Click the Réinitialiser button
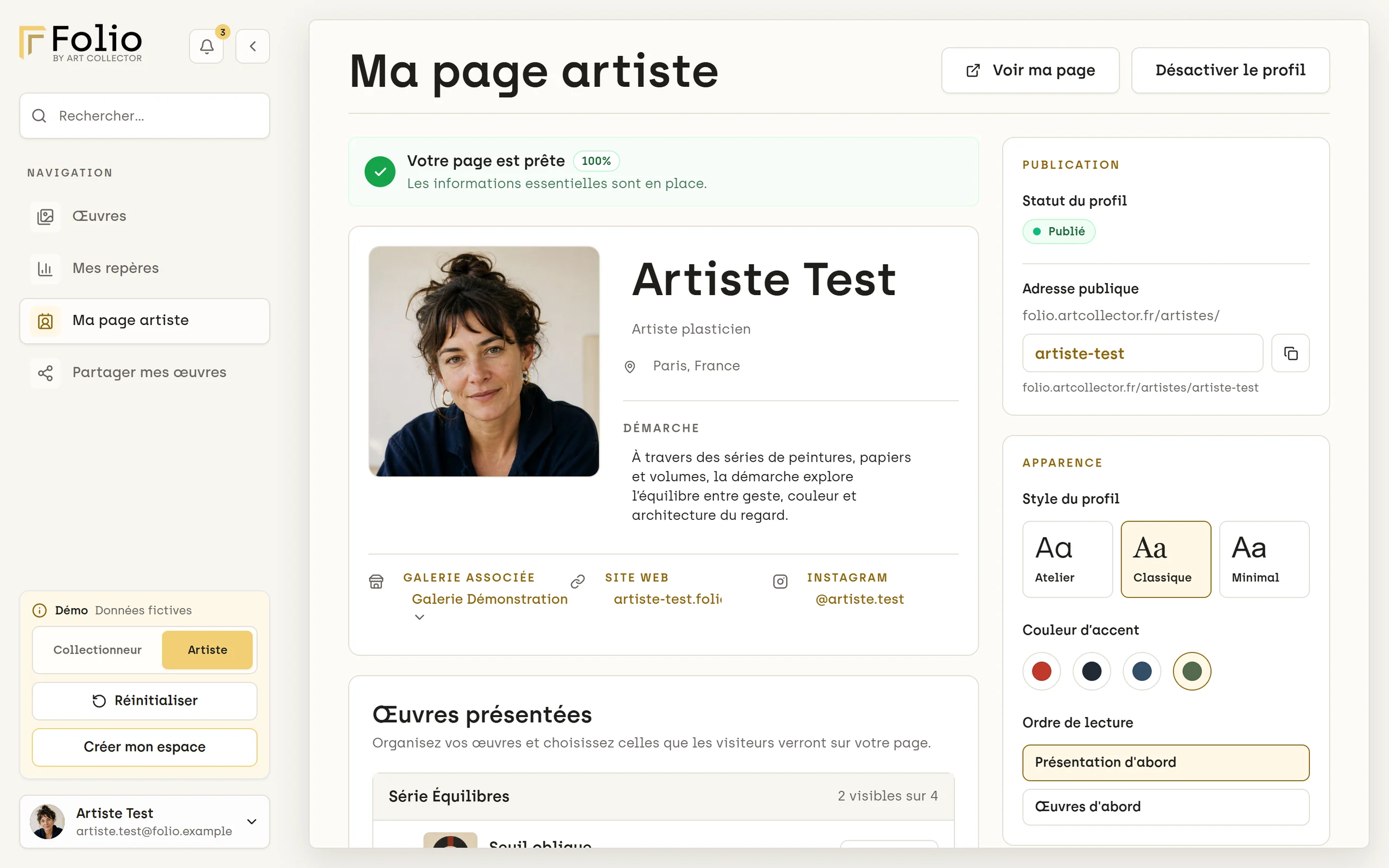The height and width of the screenshot is (868, 1389). click(145, 701)
